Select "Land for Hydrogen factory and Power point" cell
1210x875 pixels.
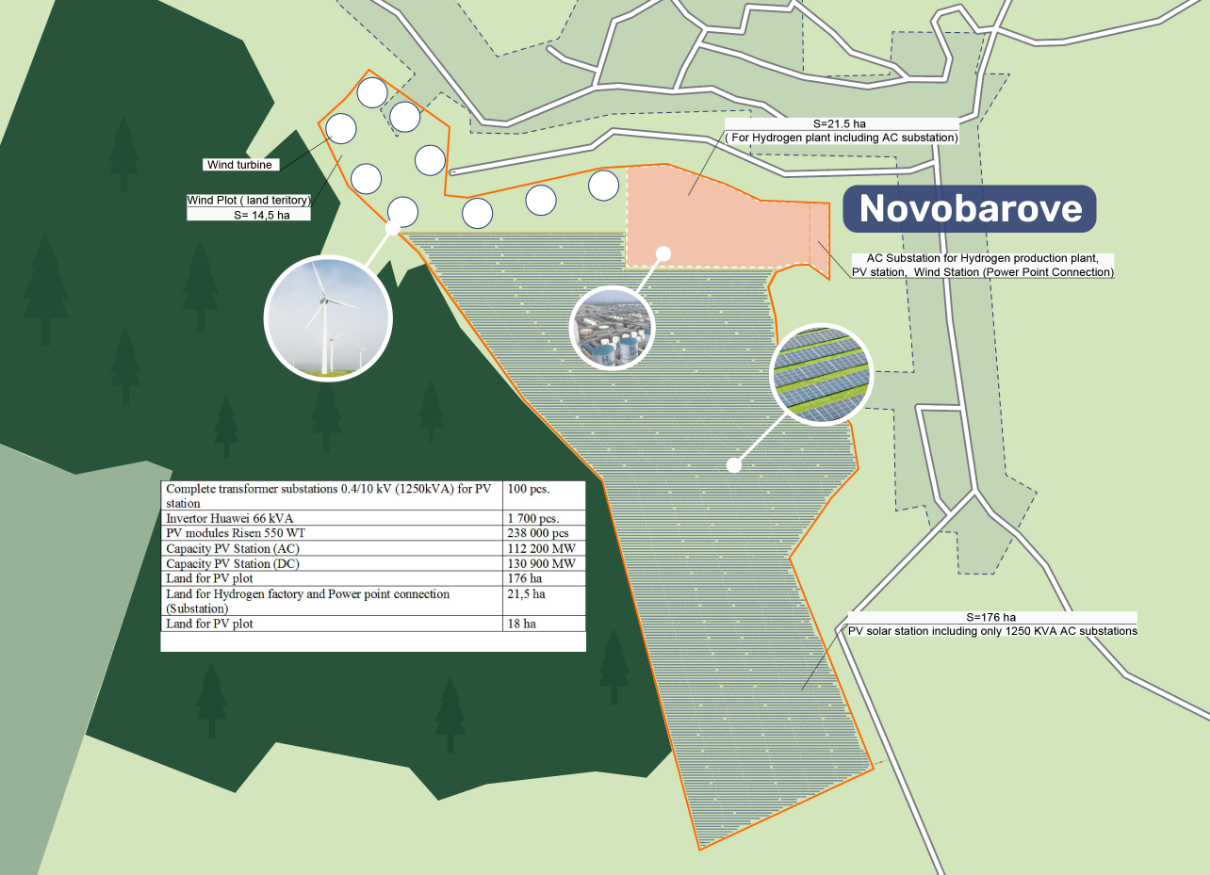332,601
